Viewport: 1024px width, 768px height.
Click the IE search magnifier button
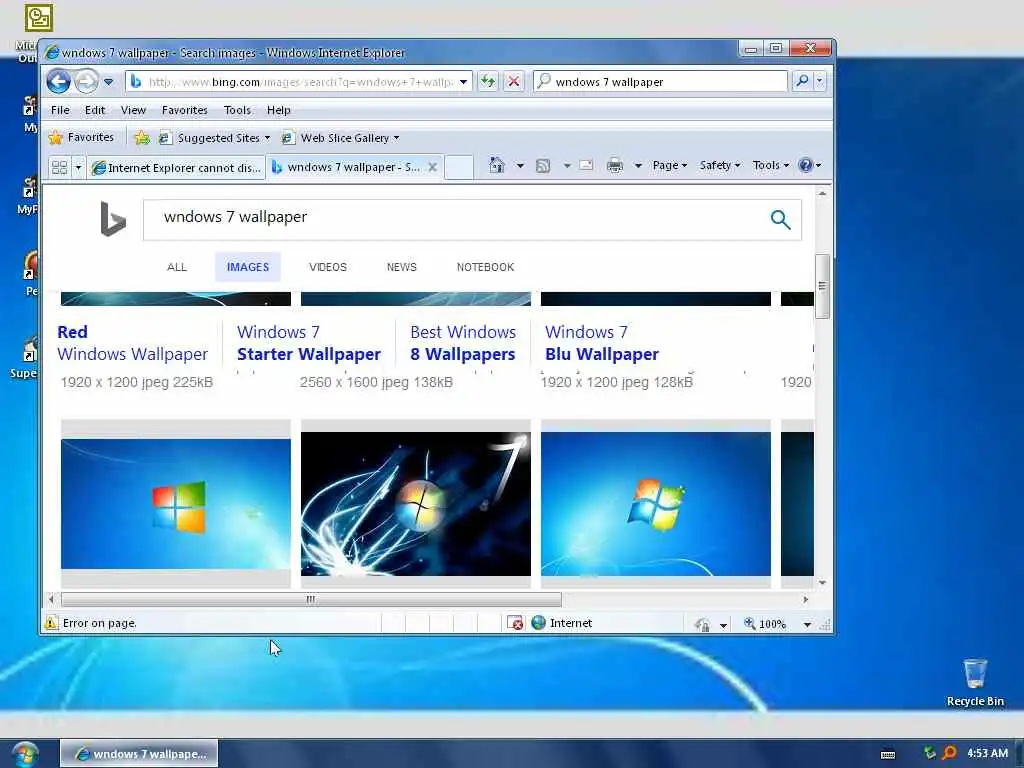[803, 82]
